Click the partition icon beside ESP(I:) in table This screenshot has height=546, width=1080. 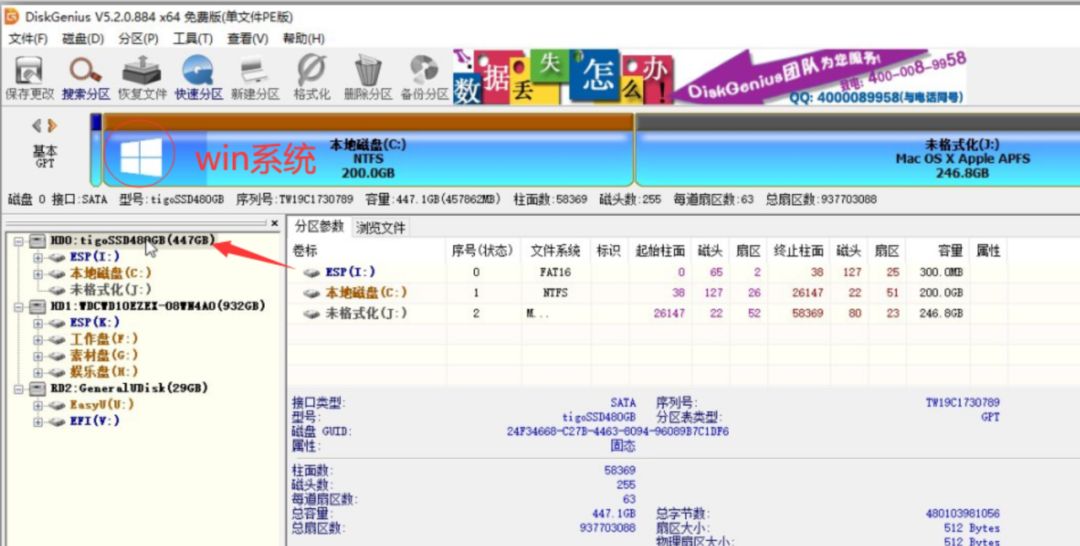coord(312,273)
